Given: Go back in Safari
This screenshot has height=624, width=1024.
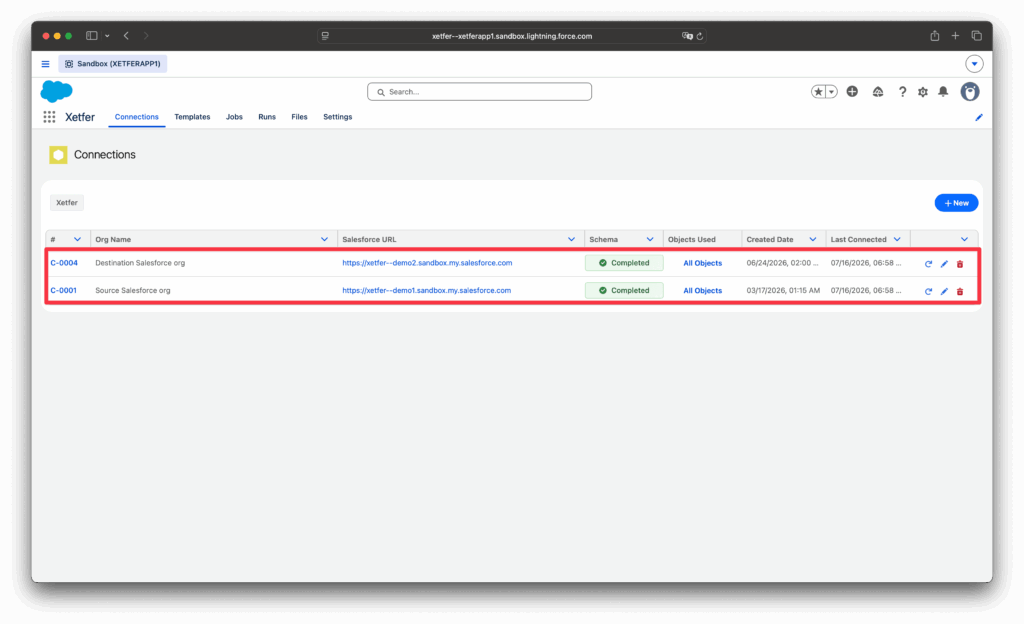Looking at the screenshot, I should pyautogui.click(x=126, y=36).
